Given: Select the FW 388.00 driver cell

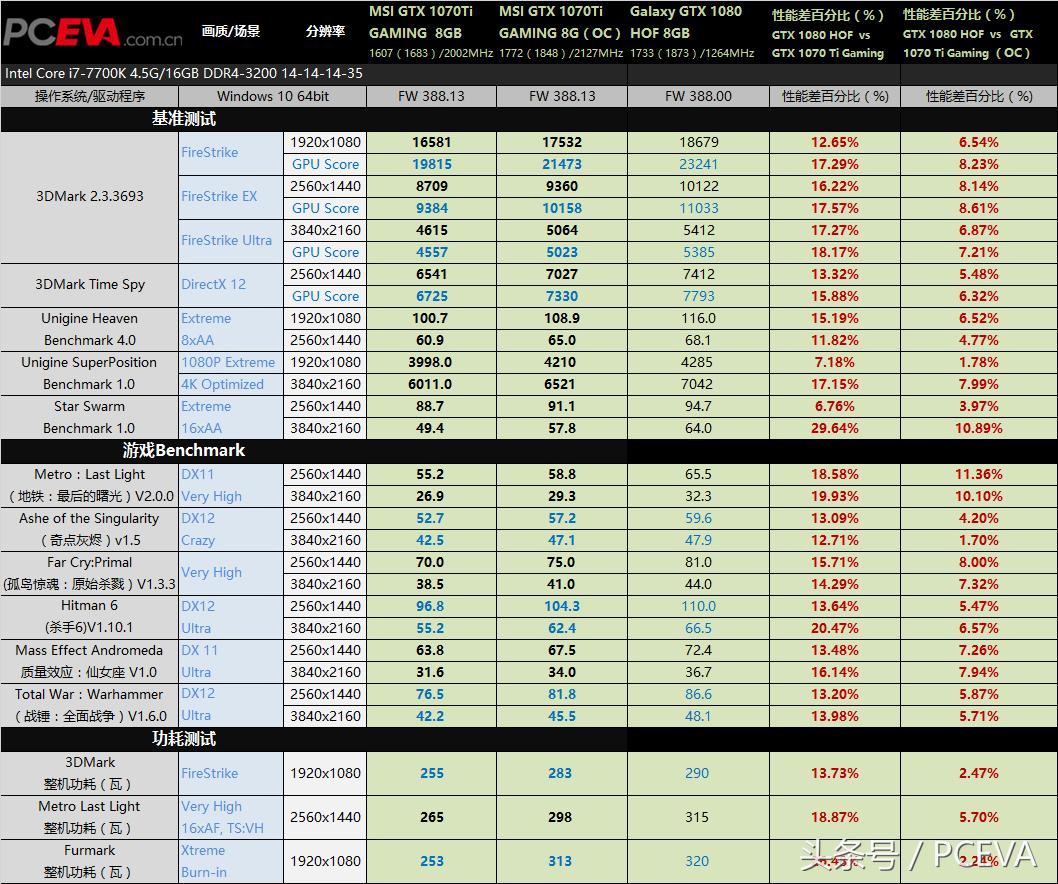Looking at the screenshot, I should coord(698,96).
